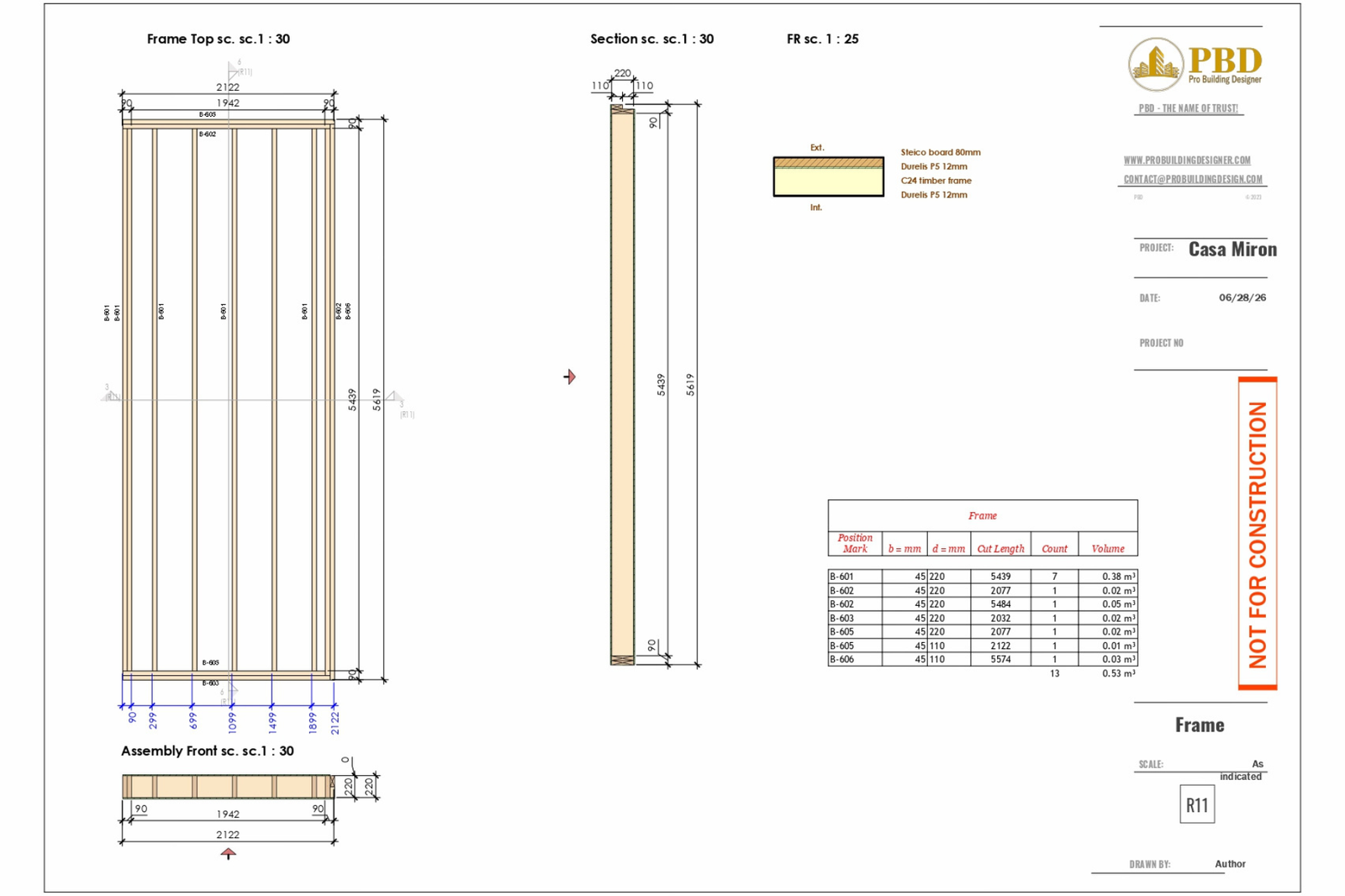
Task: Click the 2122 overall width dimension above Frame Top
Action: click(x=228, y=87)
